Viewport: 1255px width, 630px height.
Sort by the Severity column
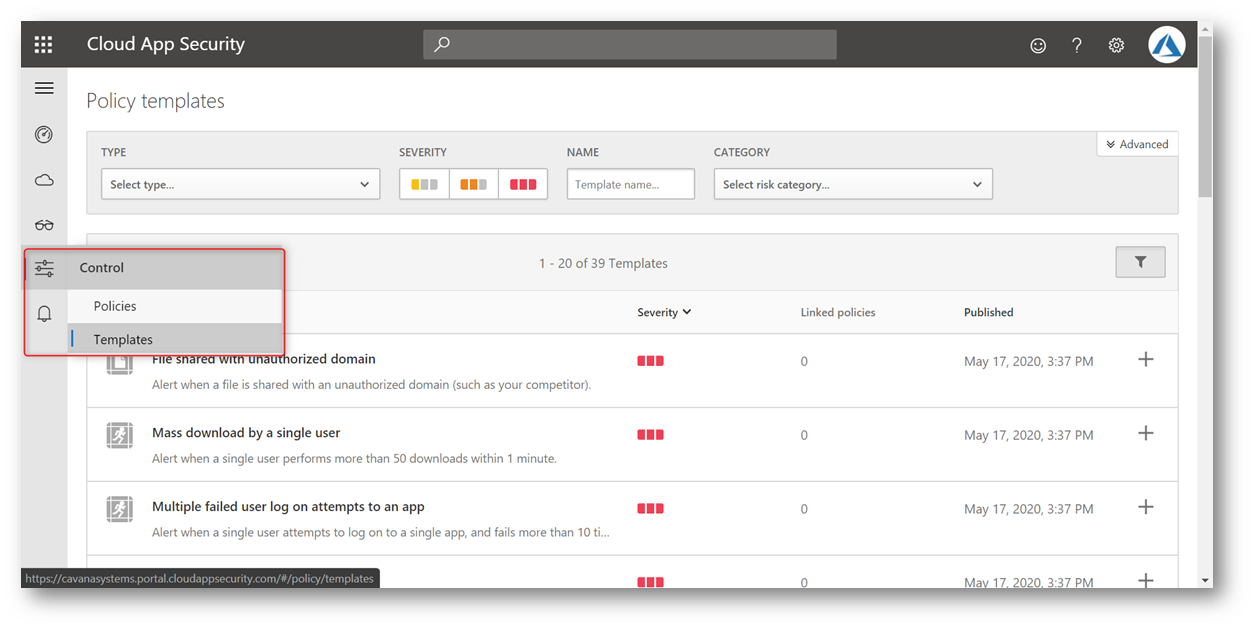664,312
